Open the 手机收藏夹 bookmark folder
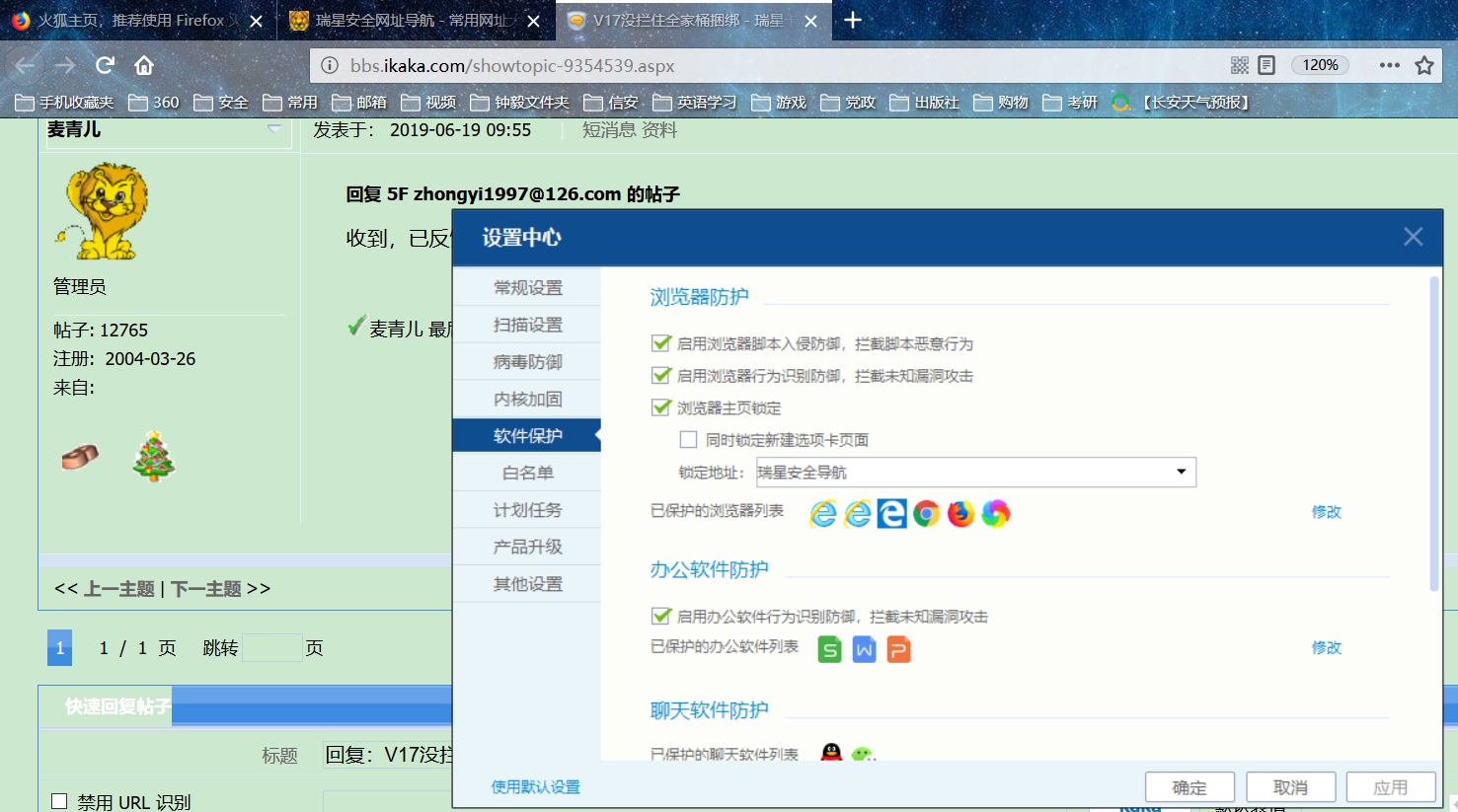 (65, 102)
